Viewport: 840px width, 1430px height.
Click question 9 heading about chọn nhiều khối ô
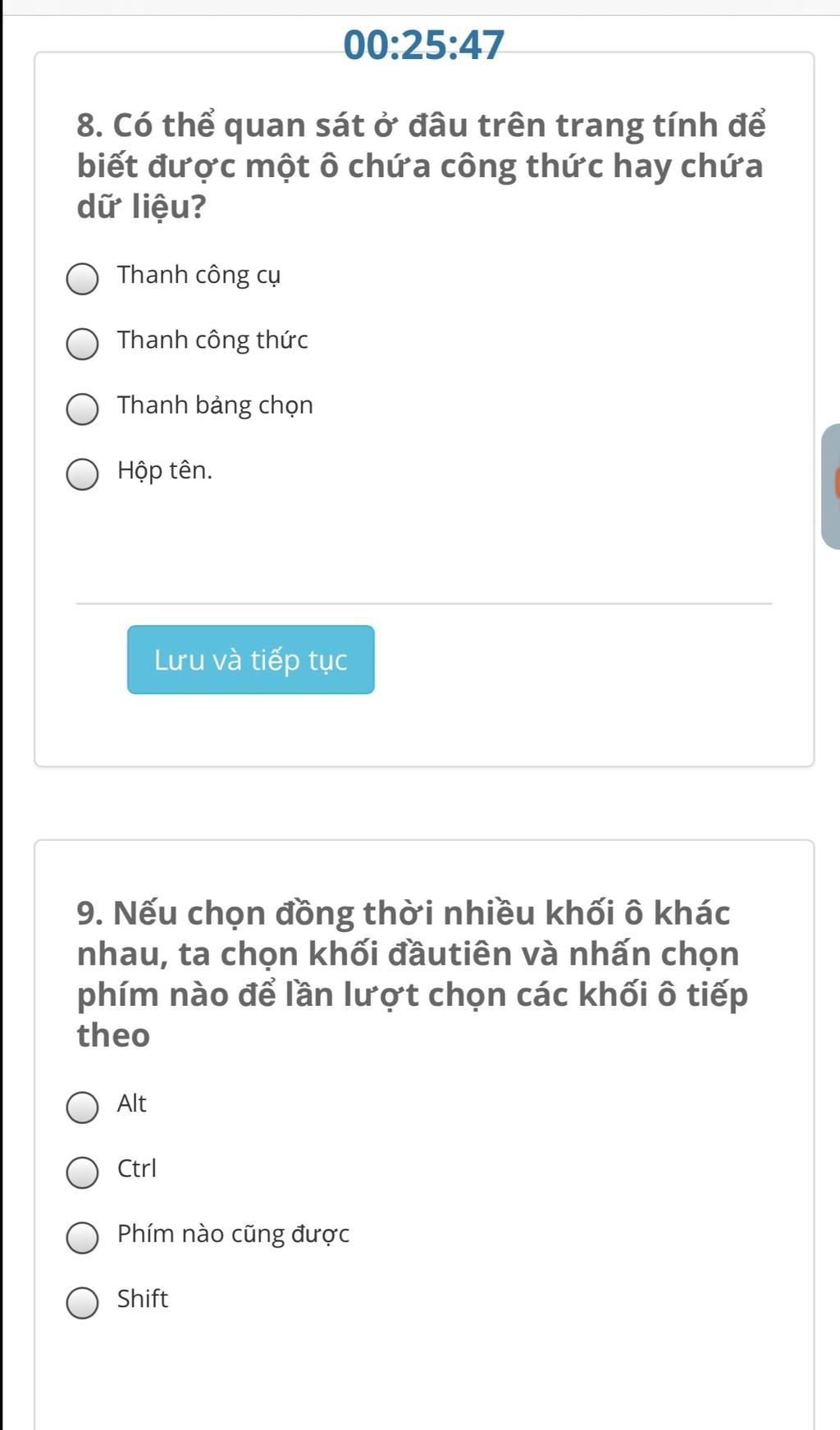point(412,973)
